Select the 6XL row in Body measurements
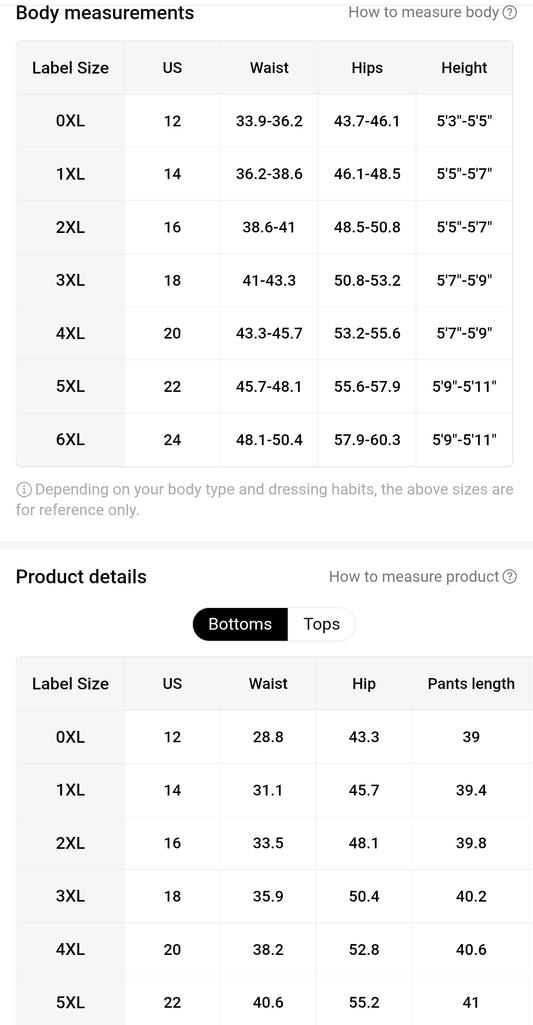The width and height of the screenshot is (533, 1025). click(x=264, y=439)
